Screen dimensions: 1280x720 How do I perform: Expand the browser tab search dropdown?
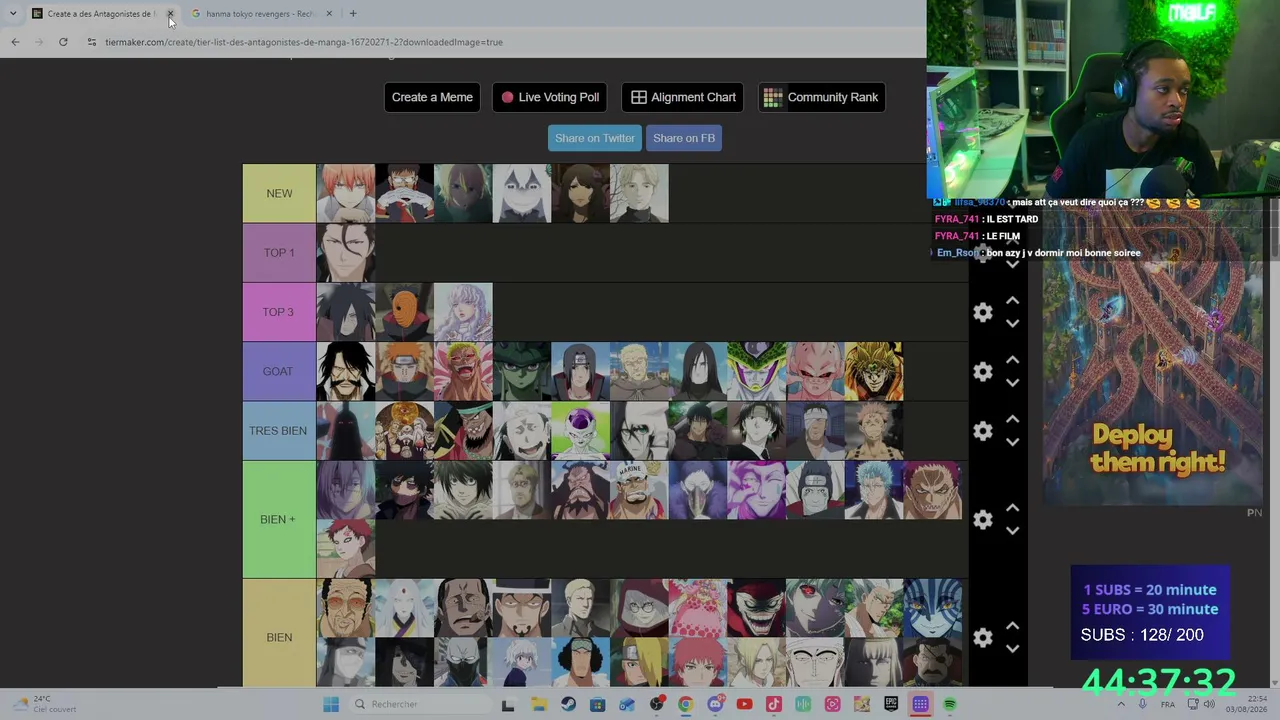(x=12, y=14)
